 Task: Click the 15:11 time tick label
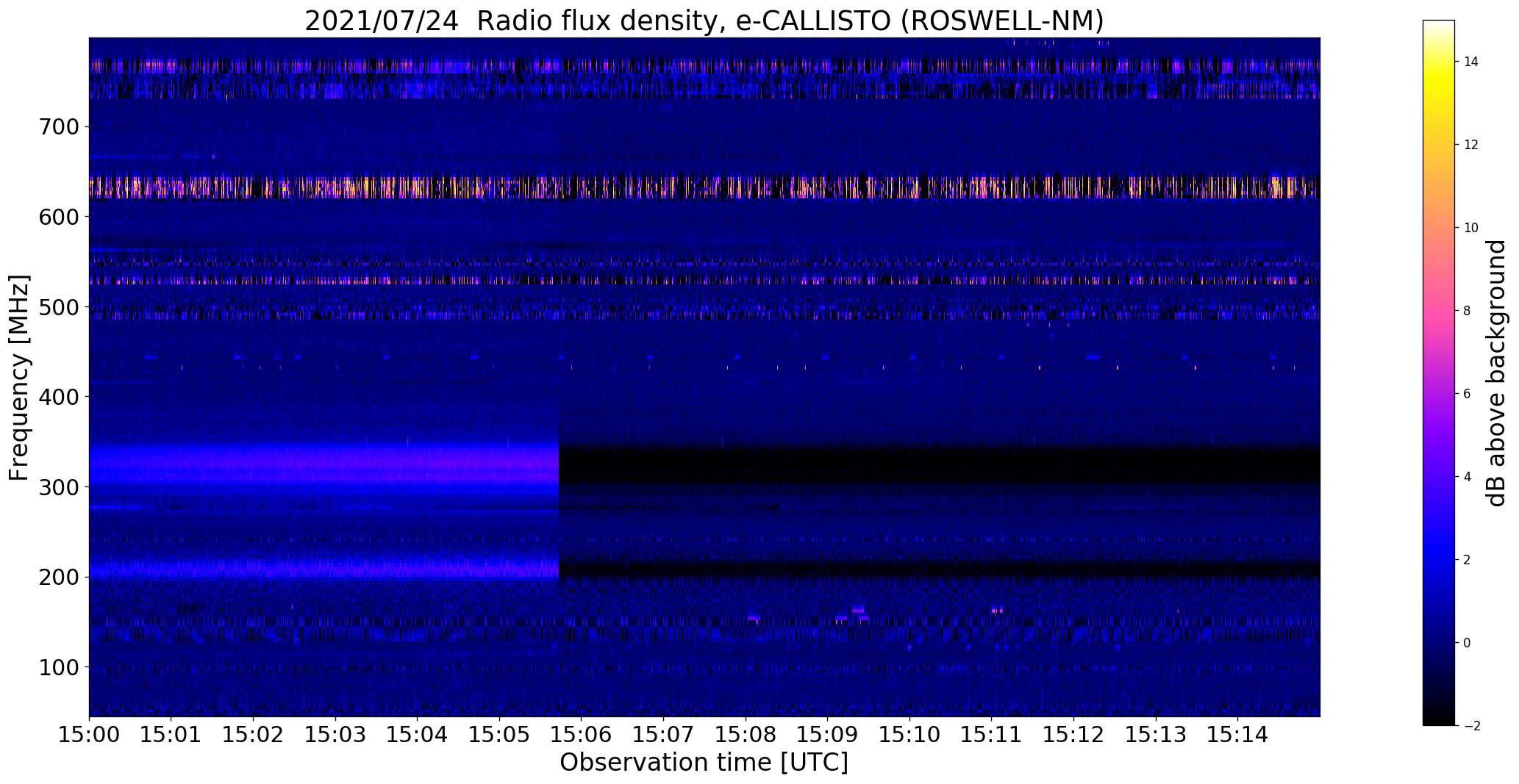991,734
